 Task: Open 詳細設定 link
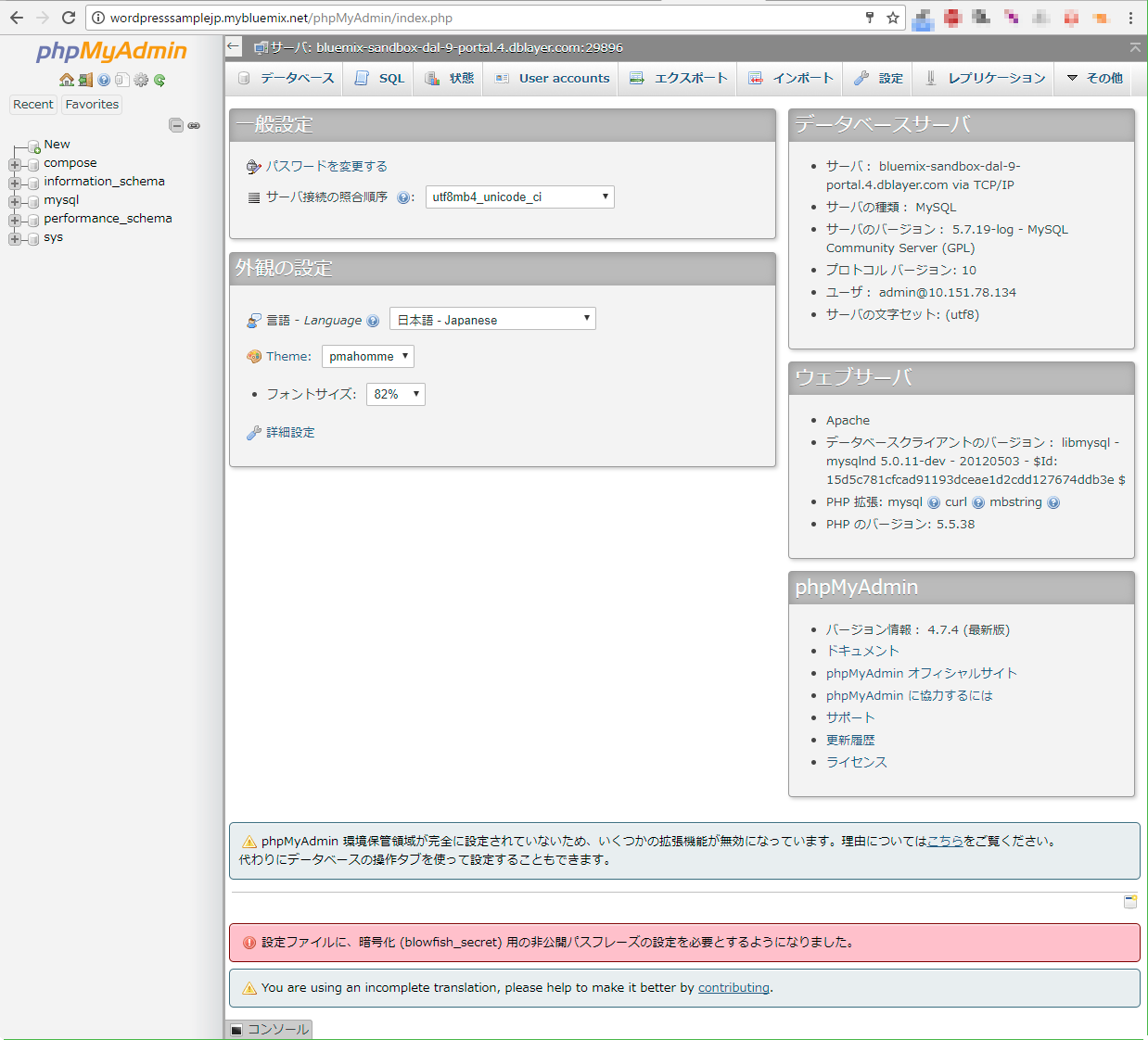[x=290, y=433]
